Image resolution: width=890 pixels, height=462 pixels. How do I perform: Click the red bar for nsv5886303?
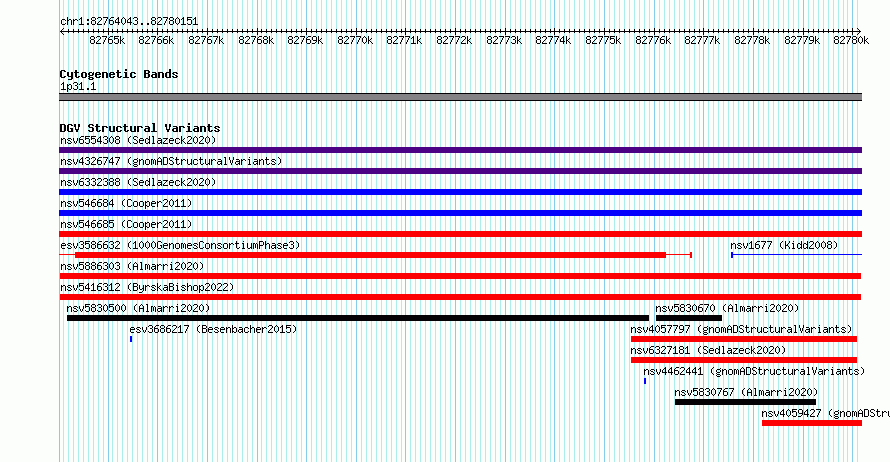tap(460, 276)
